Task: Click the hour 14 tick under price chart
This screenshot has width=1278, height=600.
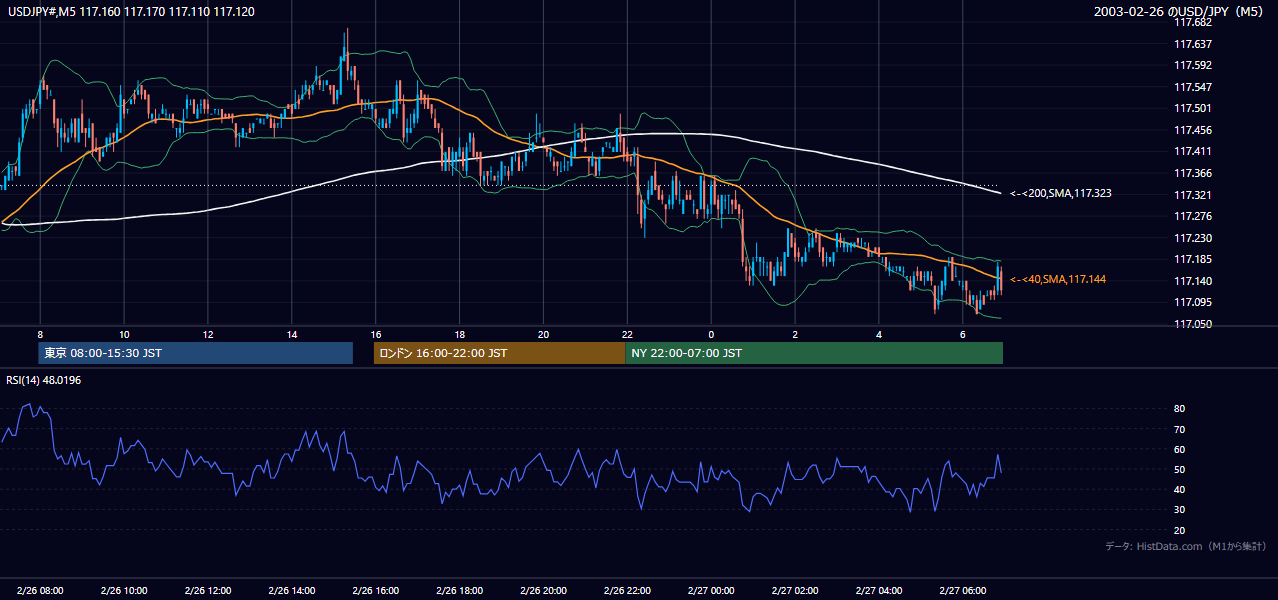Action: coord(291,333)
